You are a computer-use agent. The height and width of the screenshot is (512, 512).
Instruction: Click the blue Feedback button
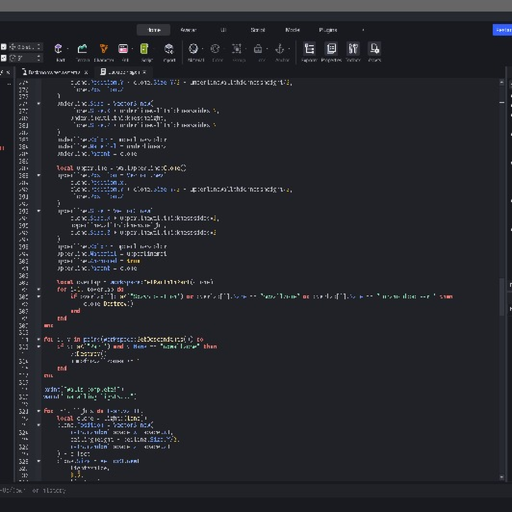pyautogui.click(x=502, y=30)
